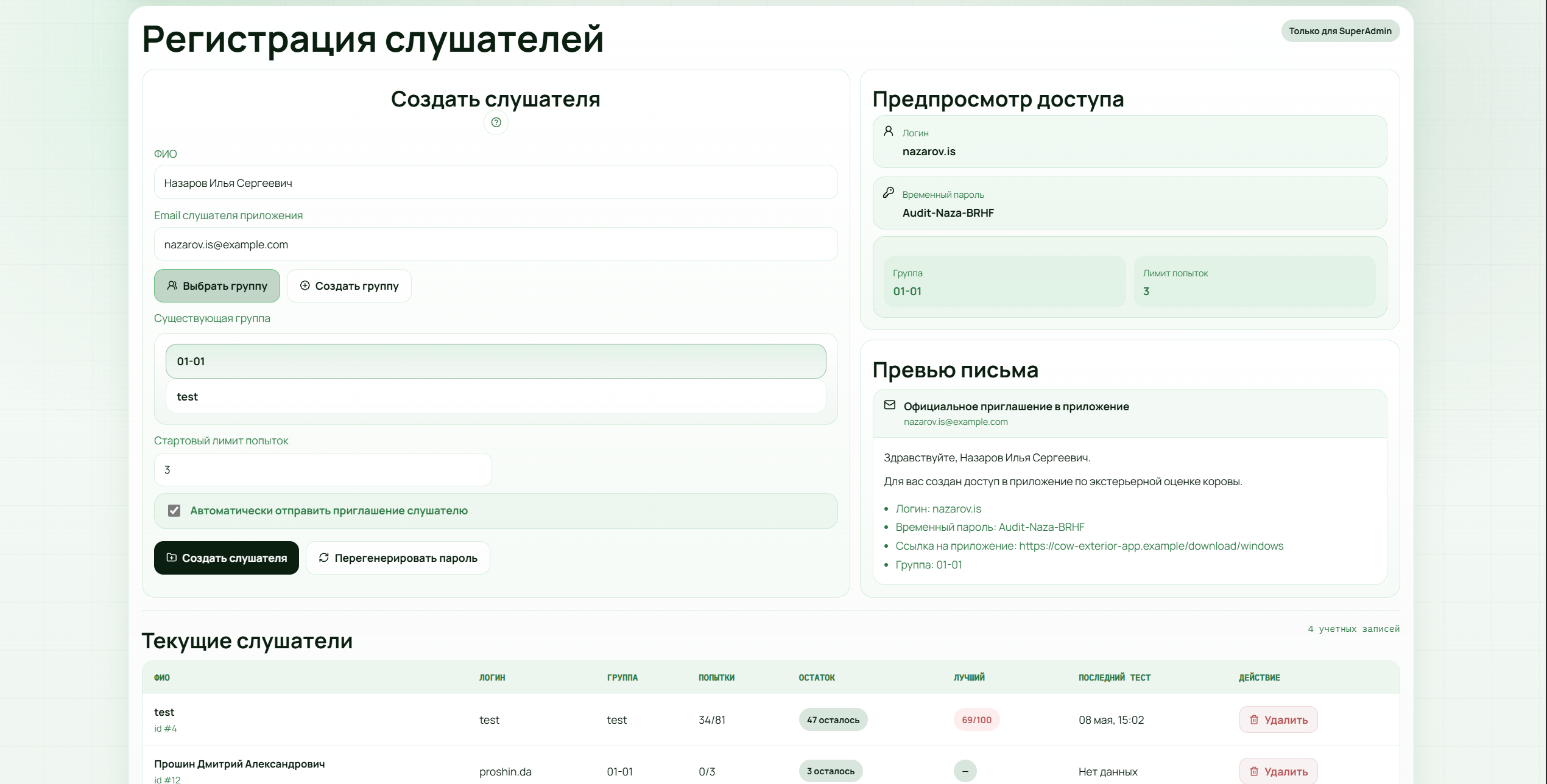
Task: Click the trash icon in the test row
Action: [x=1254, y=719]
